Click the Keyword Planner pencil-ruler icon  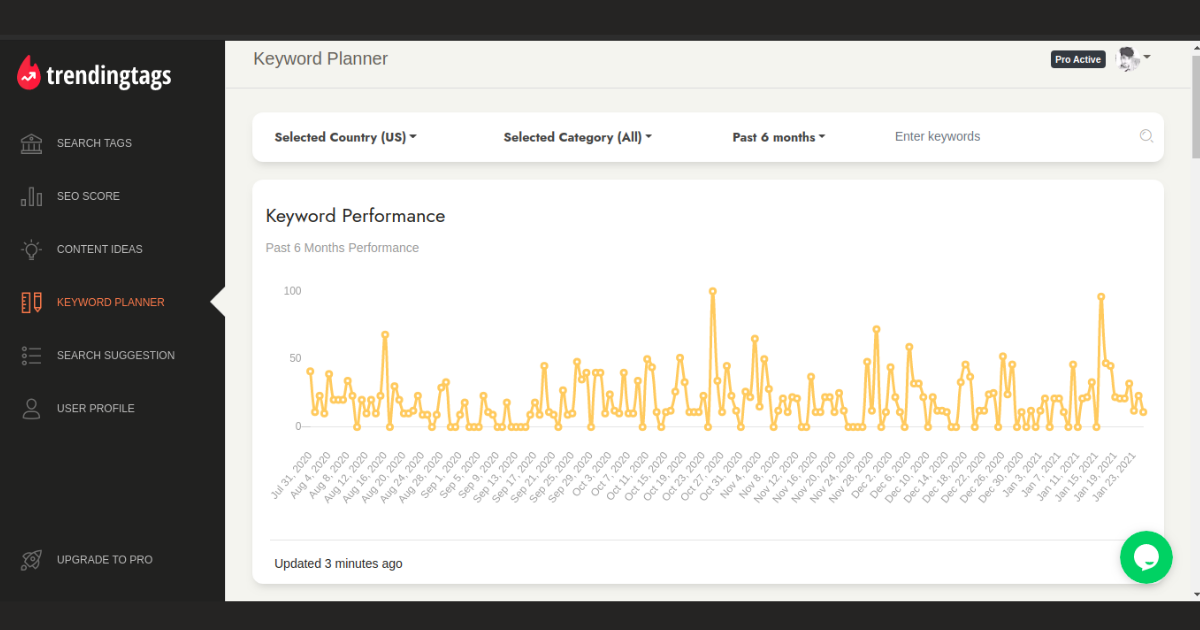[31, 302]
